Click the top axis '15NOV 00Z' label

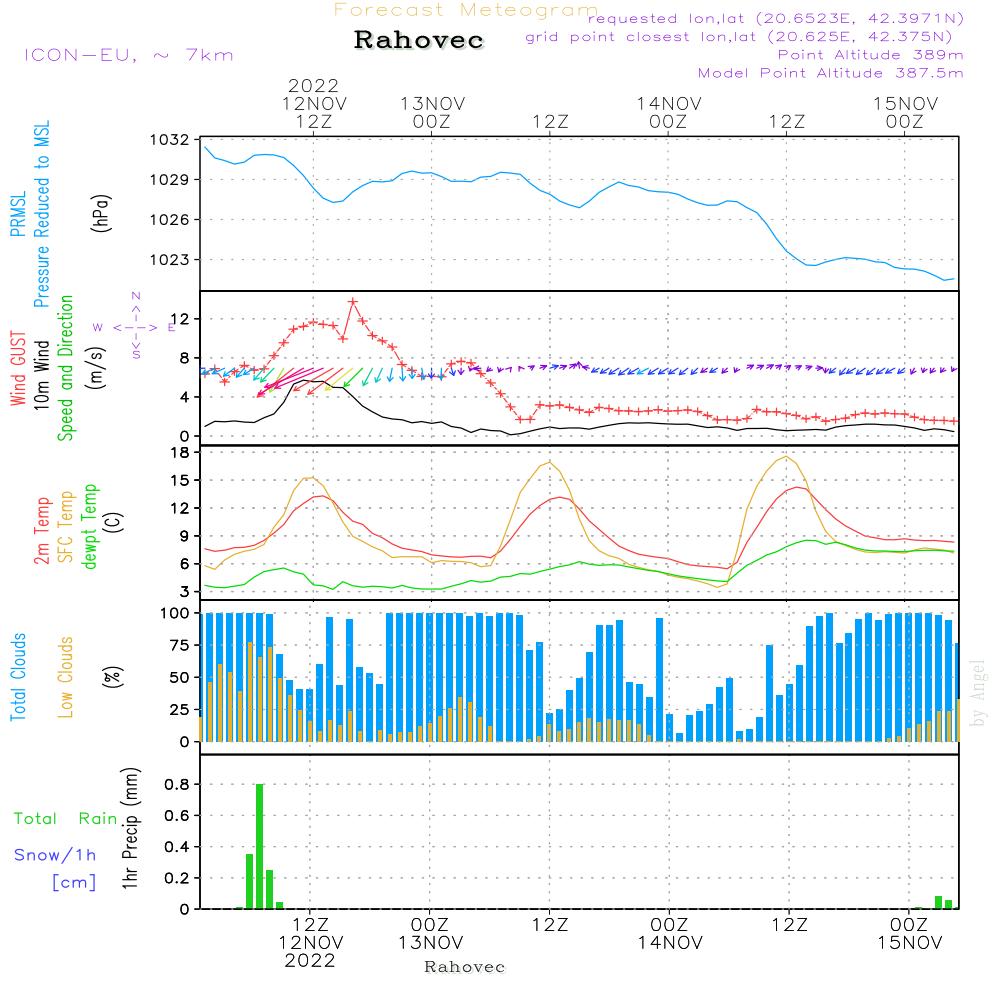[906, 112]
